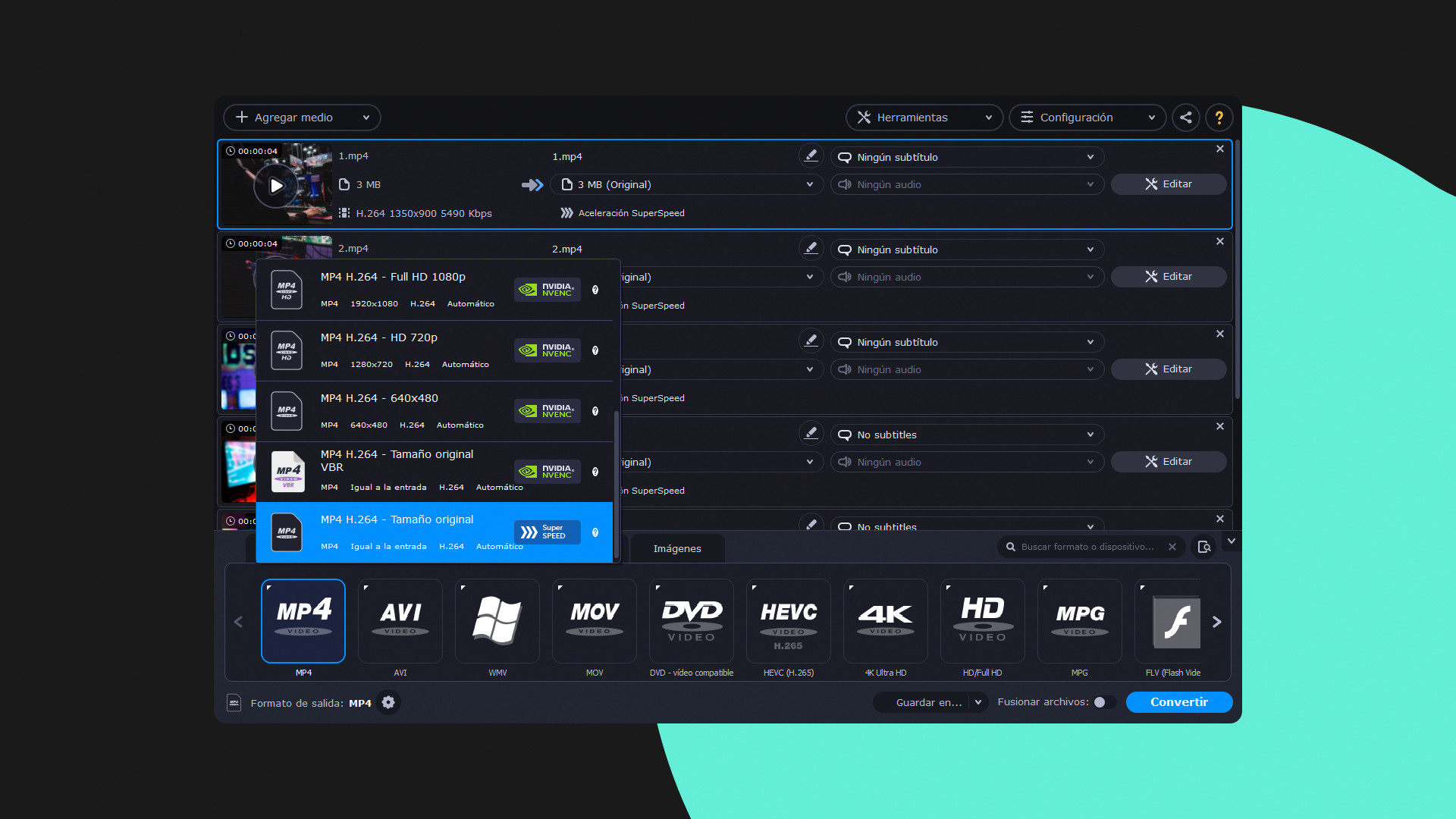Expand the Guardar en arrow dropdown
Image resolution: width=1456 pixels, height=819 pixels.
(x=978, y=702)
